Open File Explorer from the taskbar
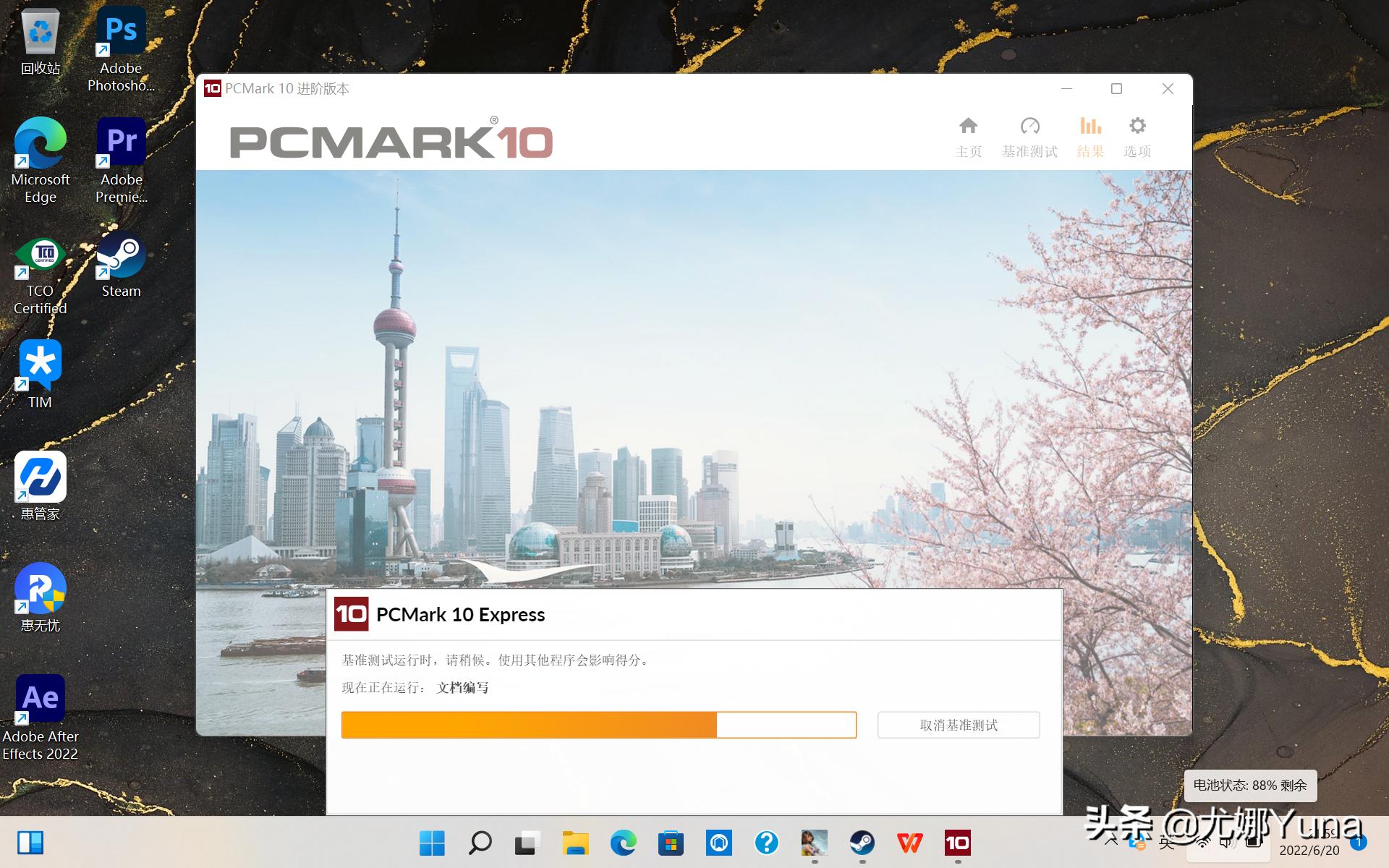 pos(575,843)
